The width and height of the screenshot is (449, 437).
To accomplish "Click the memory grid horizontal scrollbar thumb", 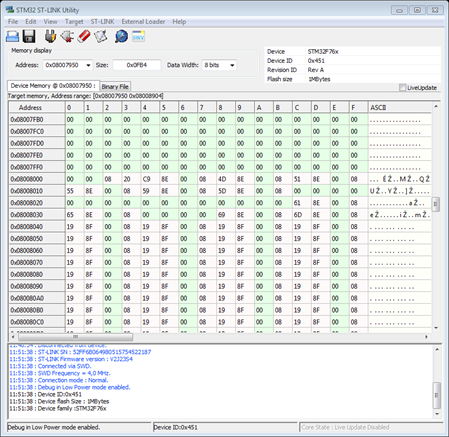I will point(75,337).
